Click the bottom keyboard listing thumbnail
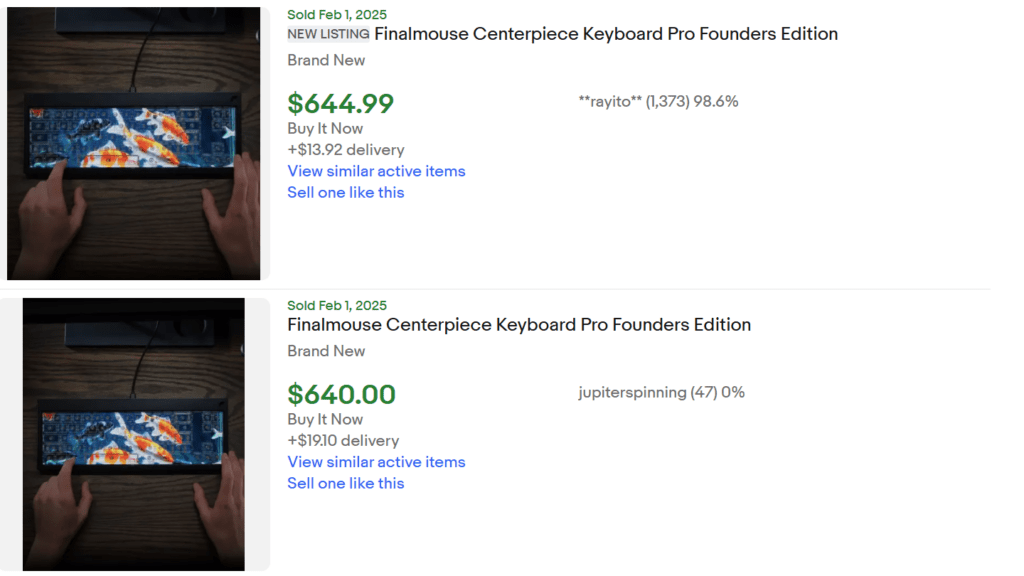This screenshot has width=1024, height=576. tap(135, 432)
